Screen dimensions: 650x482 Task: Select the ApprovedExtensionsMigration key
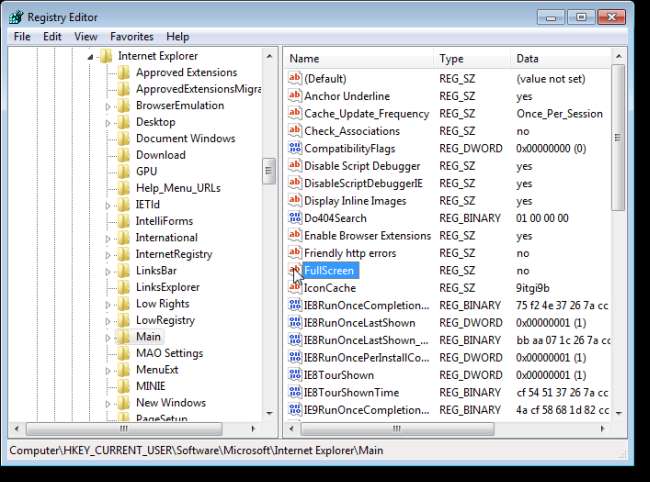(x=198, y=89)
